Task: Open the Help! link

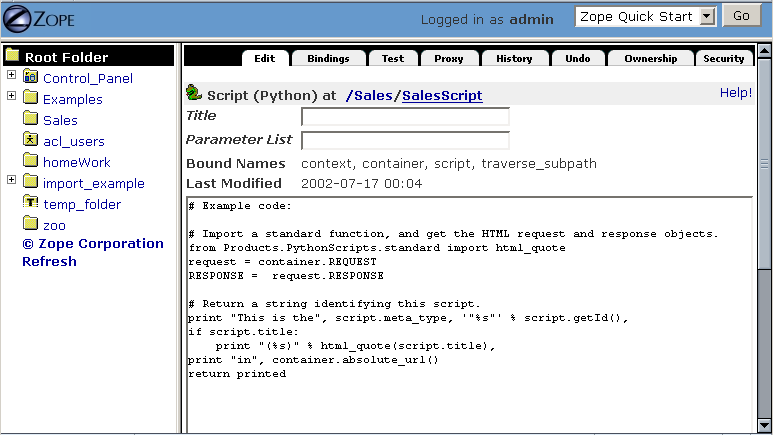Action: (736, 93)
